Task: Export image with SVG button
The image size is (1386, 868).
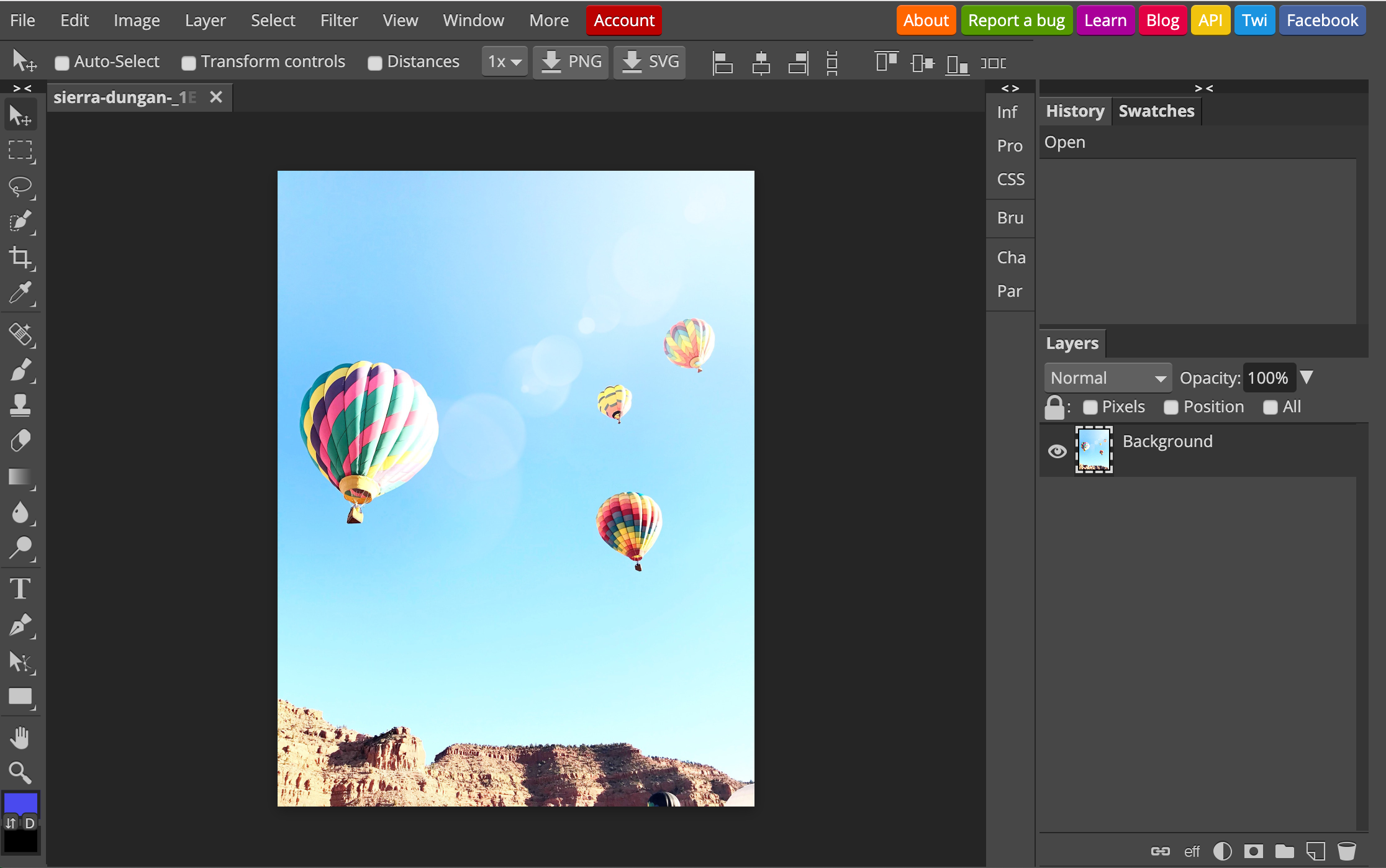Action: click(x=650, y=62)
